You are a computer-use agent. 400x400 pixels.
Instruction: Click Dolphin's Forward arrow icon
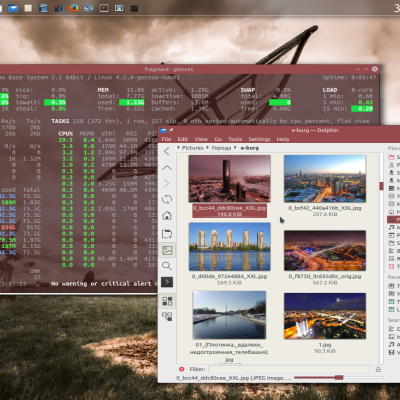click(167, 183)
